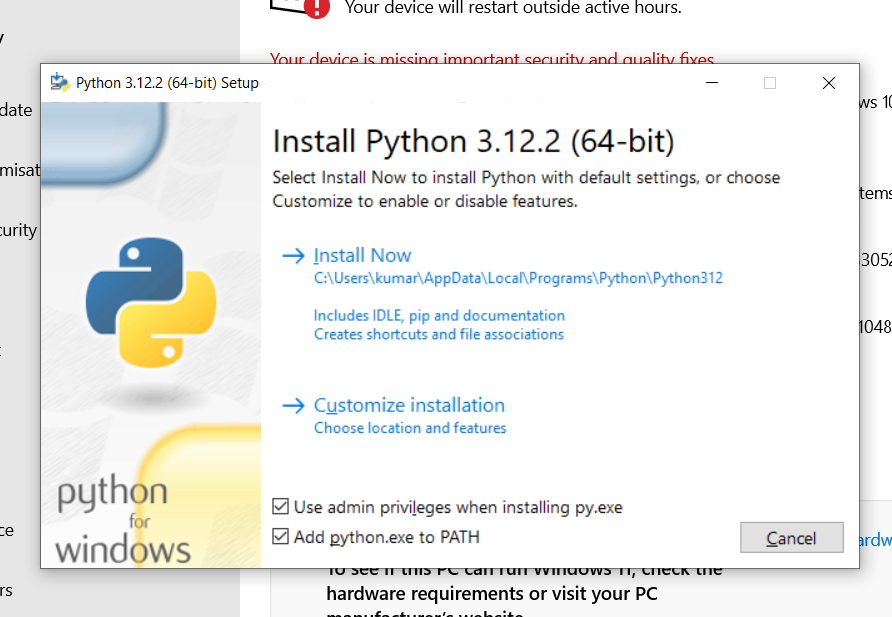This screenshot has width=892, height=617.
Task: Start installation with the Install Now link
Action: tap(362, 256)
